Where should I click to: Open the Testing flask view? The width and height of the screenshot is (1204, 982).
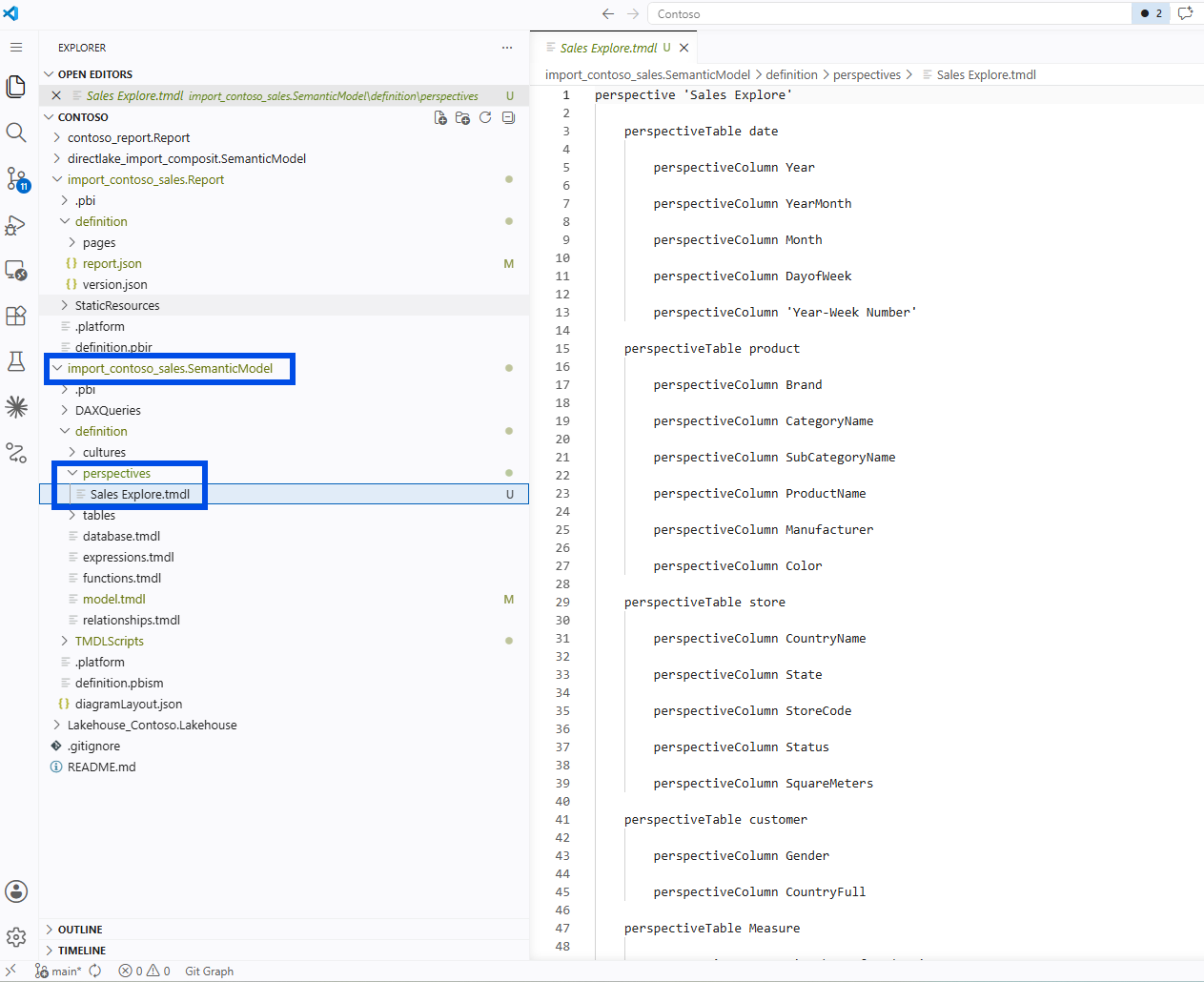(16, 361)
